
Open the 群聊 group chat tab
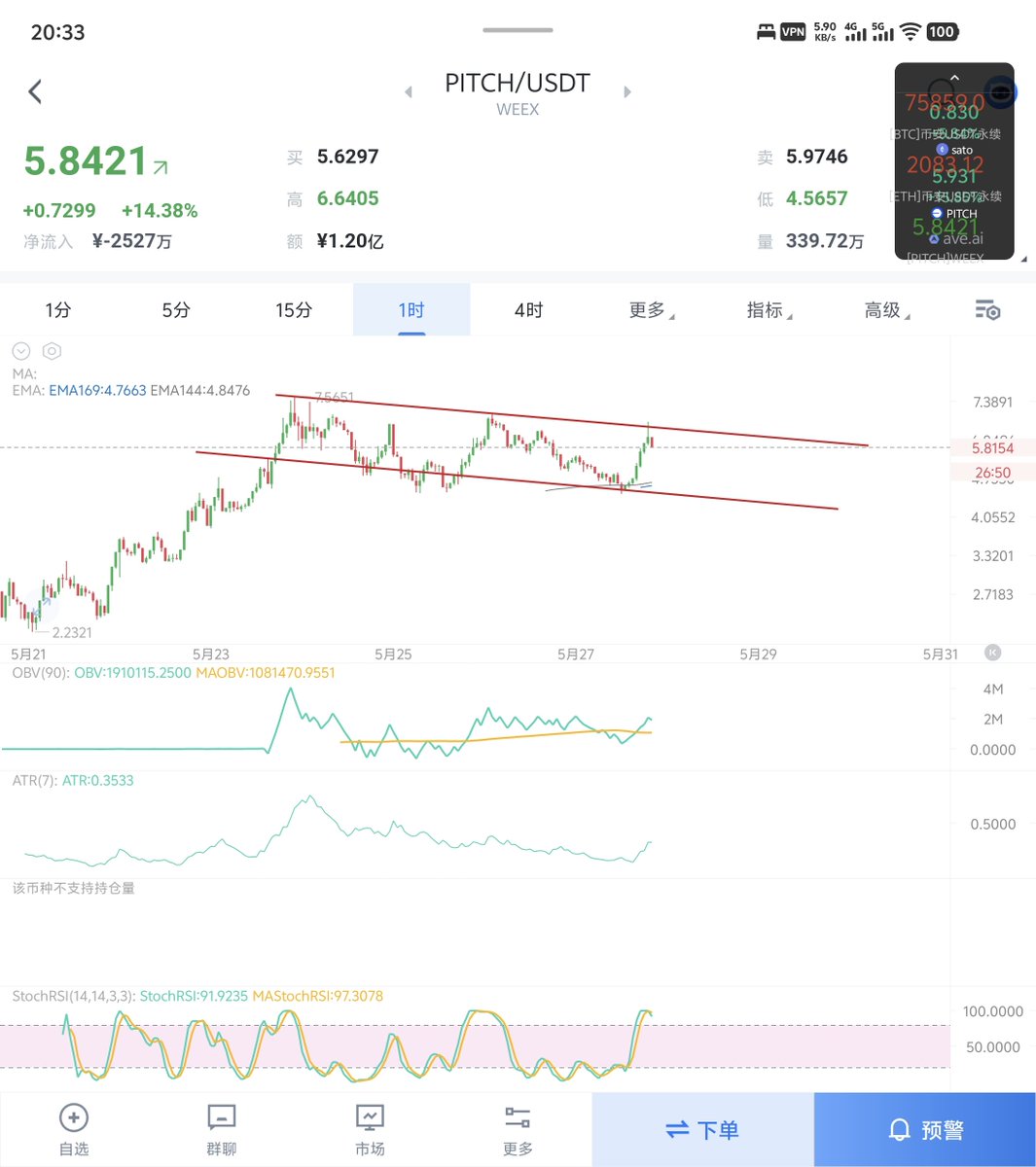(222, 1130)
